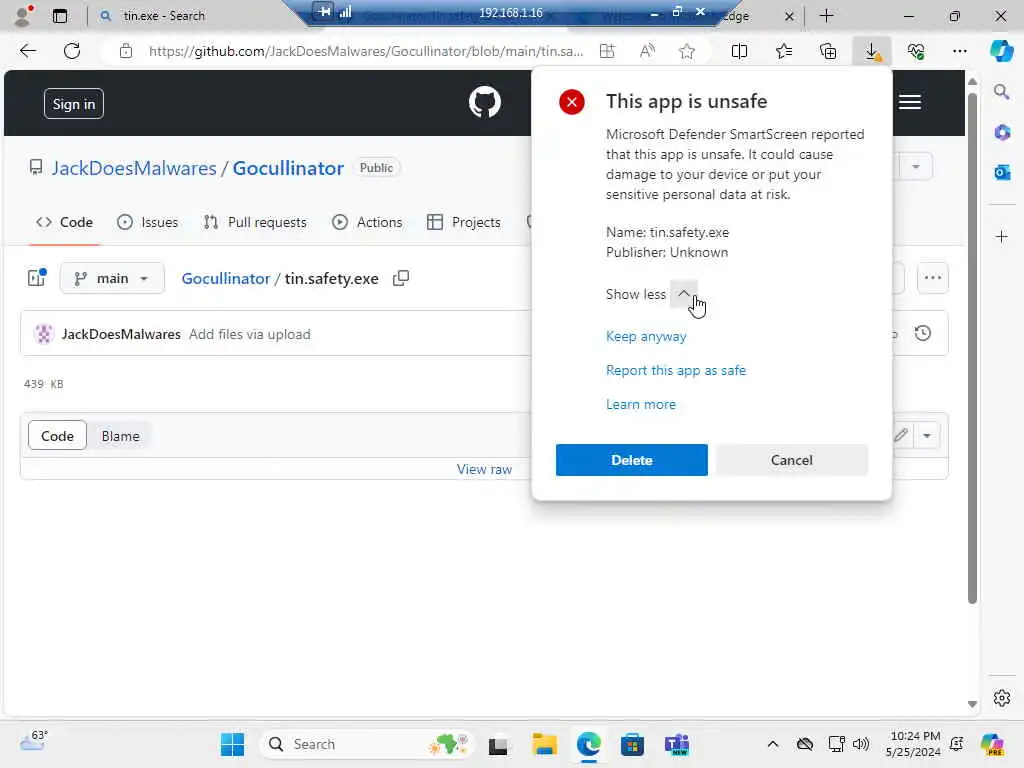Open the tab actions menu icon
Viewport: 1024px width, 768px height.
(x=59, y=16)
